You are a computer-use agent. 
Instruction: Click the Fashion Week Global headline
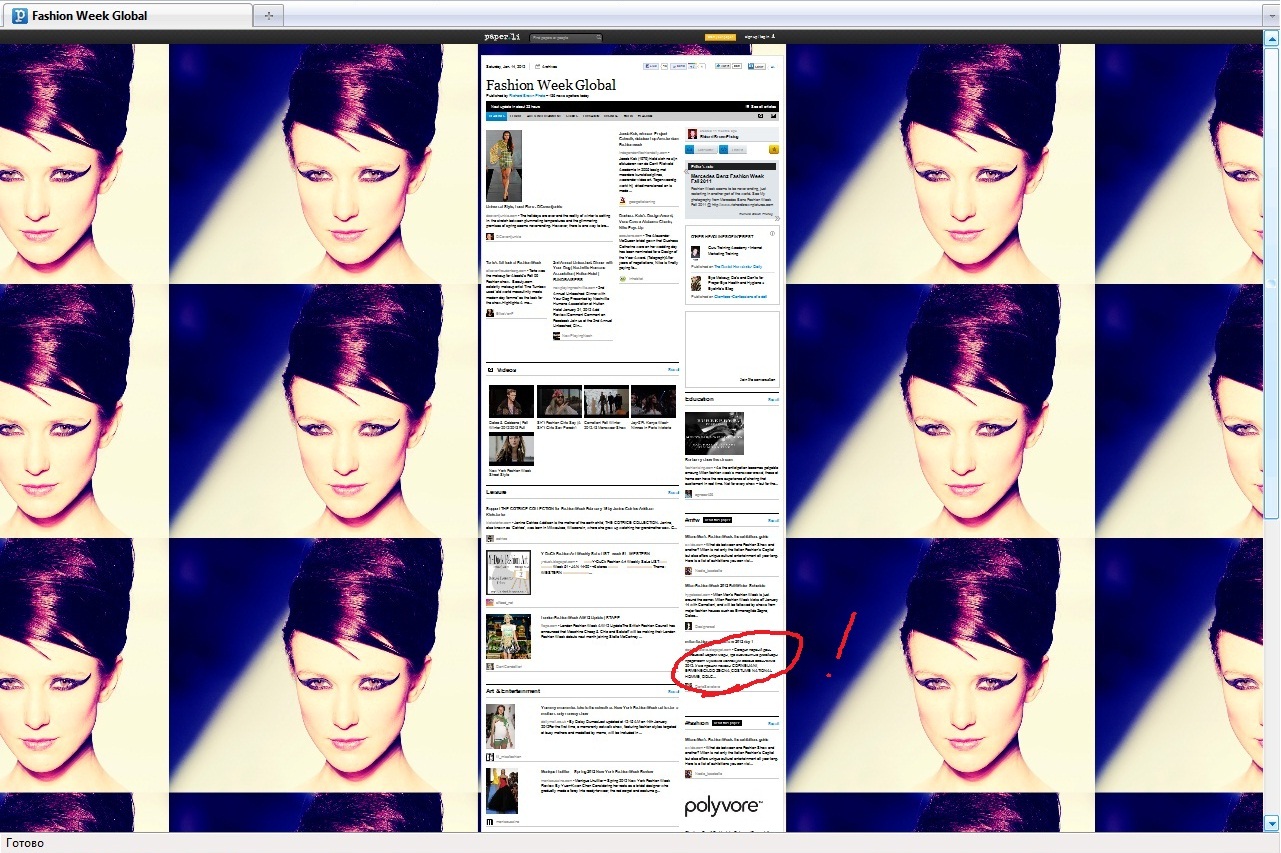(x=551, y=85)
